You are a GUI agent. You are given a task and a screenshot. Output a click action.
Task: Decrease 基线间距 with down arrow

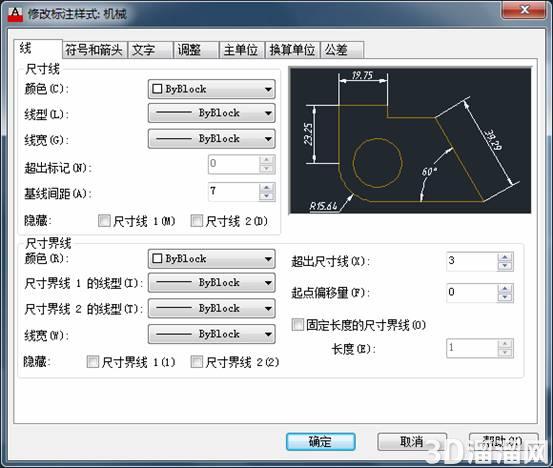click(x=267, y=196)
